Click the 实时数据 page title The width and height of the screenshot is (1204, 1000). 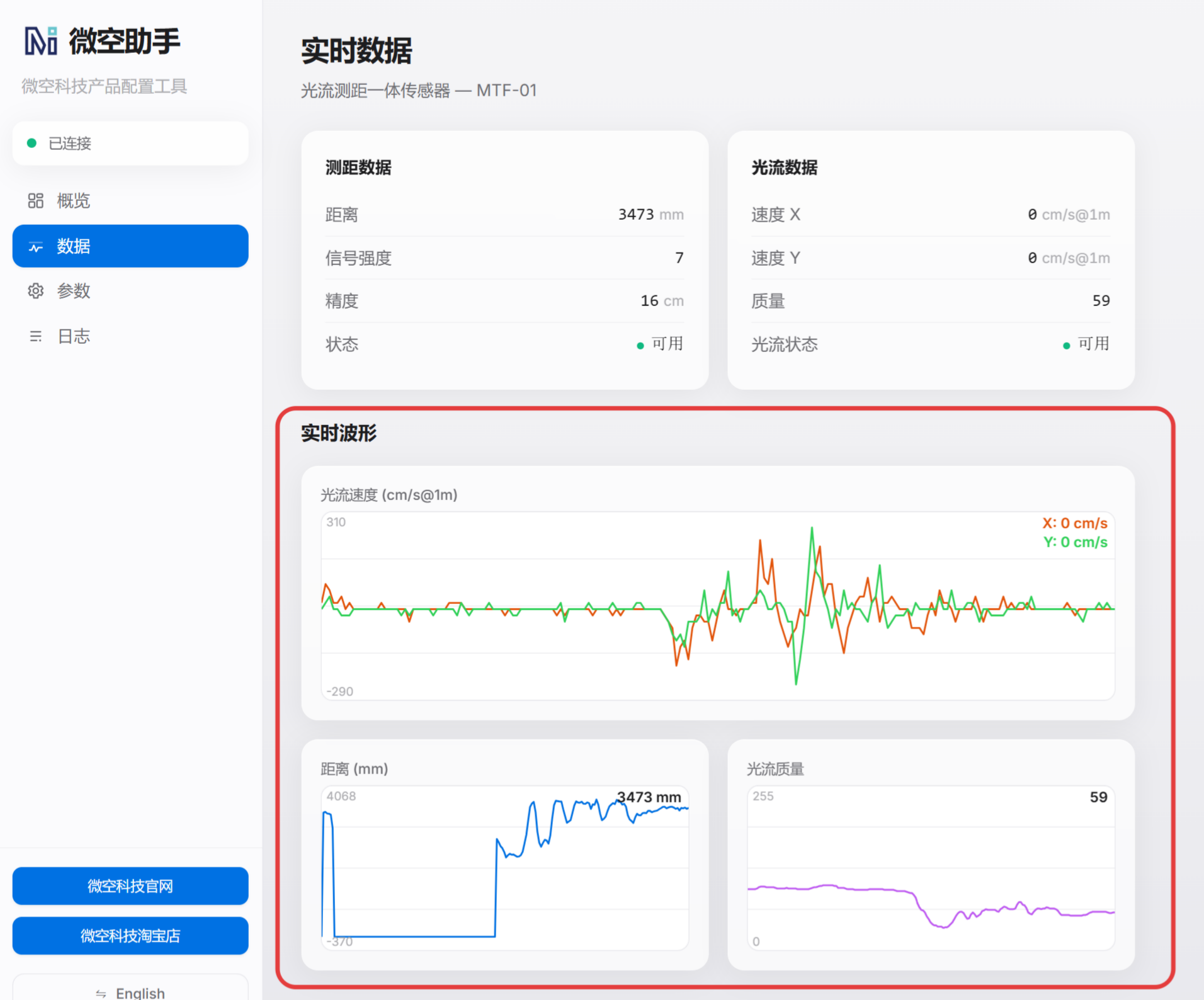(356, 51)
